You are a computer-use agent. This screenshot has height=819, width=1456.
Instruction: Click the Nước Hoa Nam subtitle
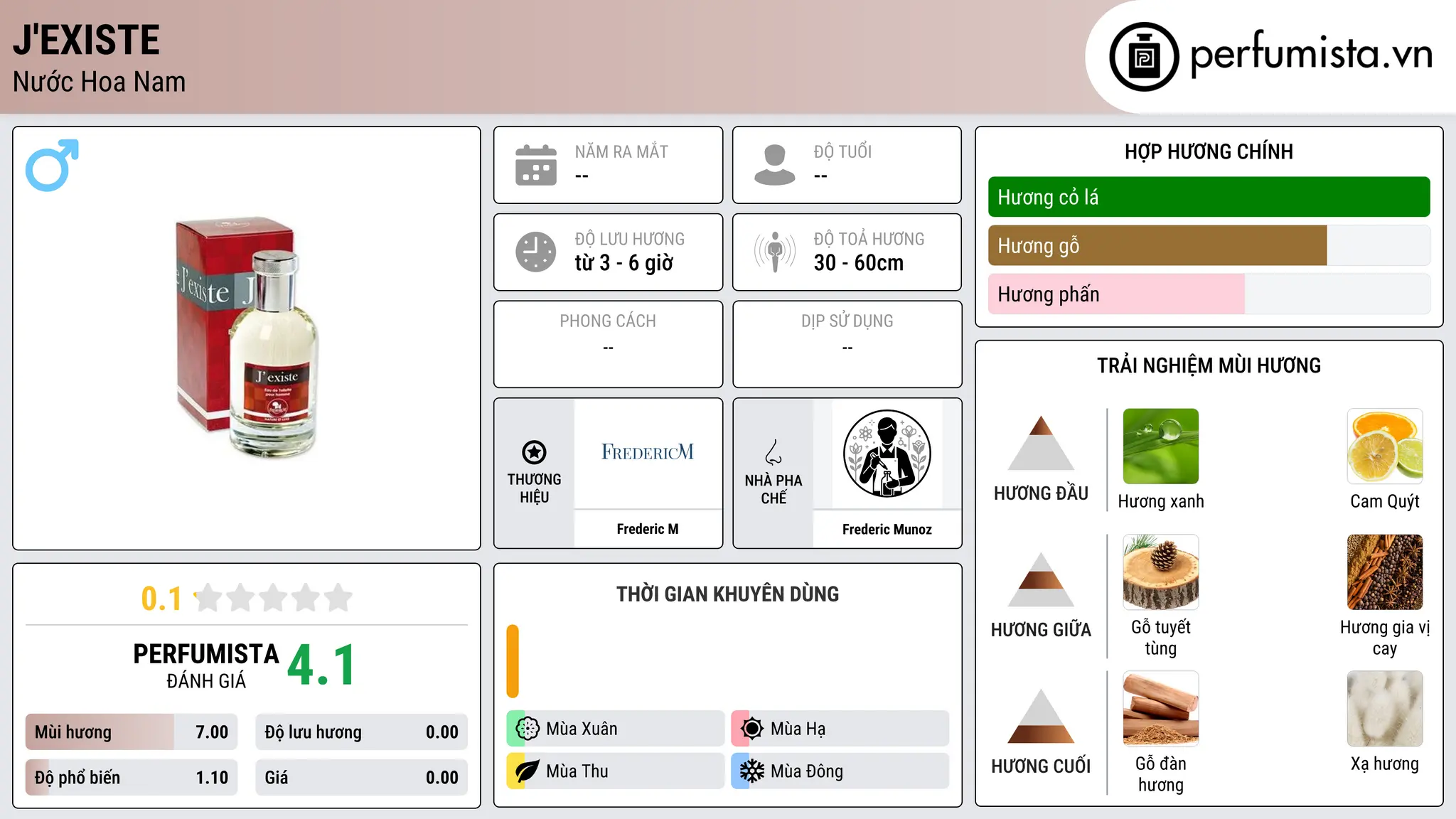pos(99,82)
